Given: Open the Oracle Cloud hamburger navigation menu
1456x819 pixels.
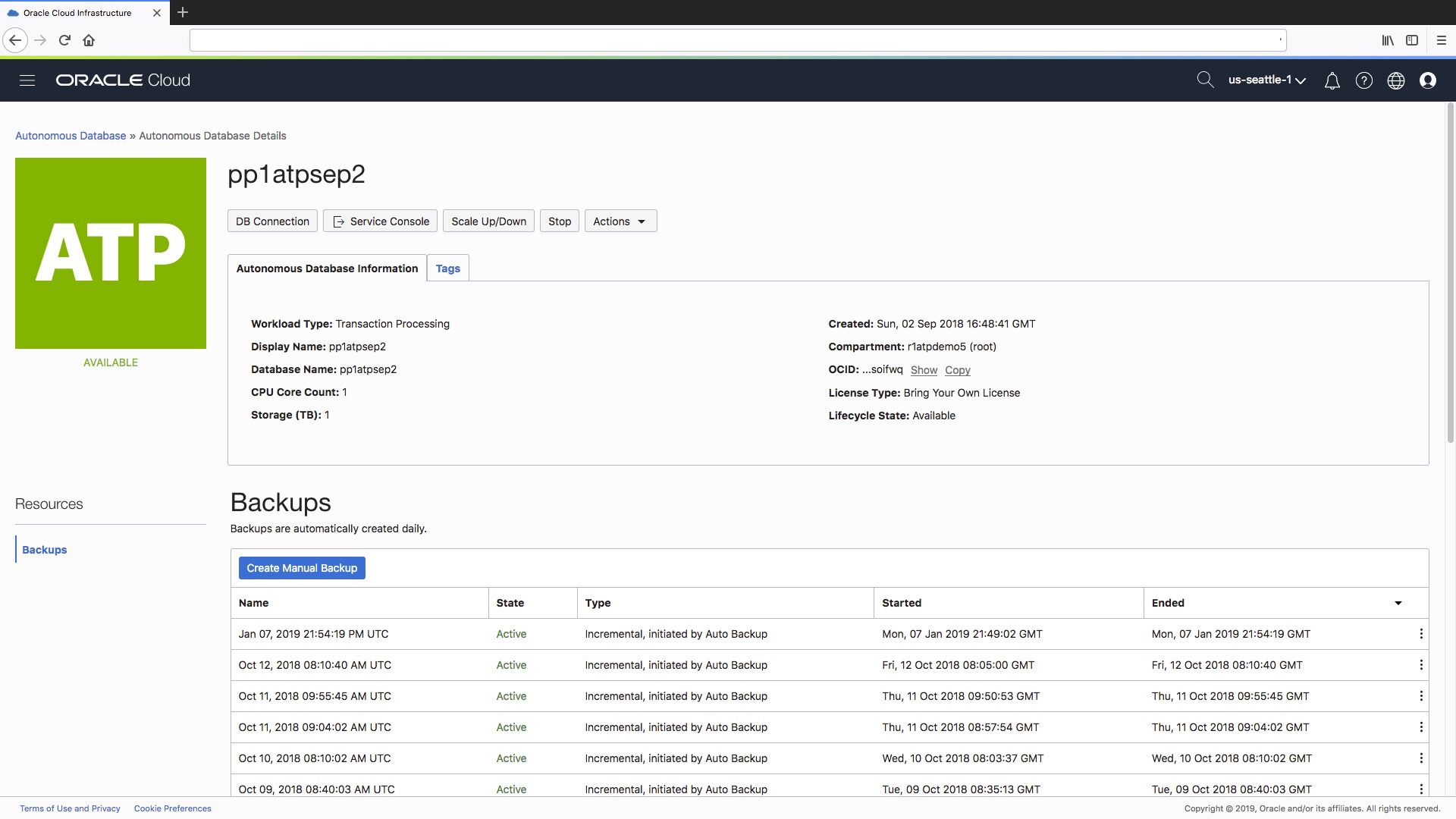Looking at the screenshot, I should (27, 80).
